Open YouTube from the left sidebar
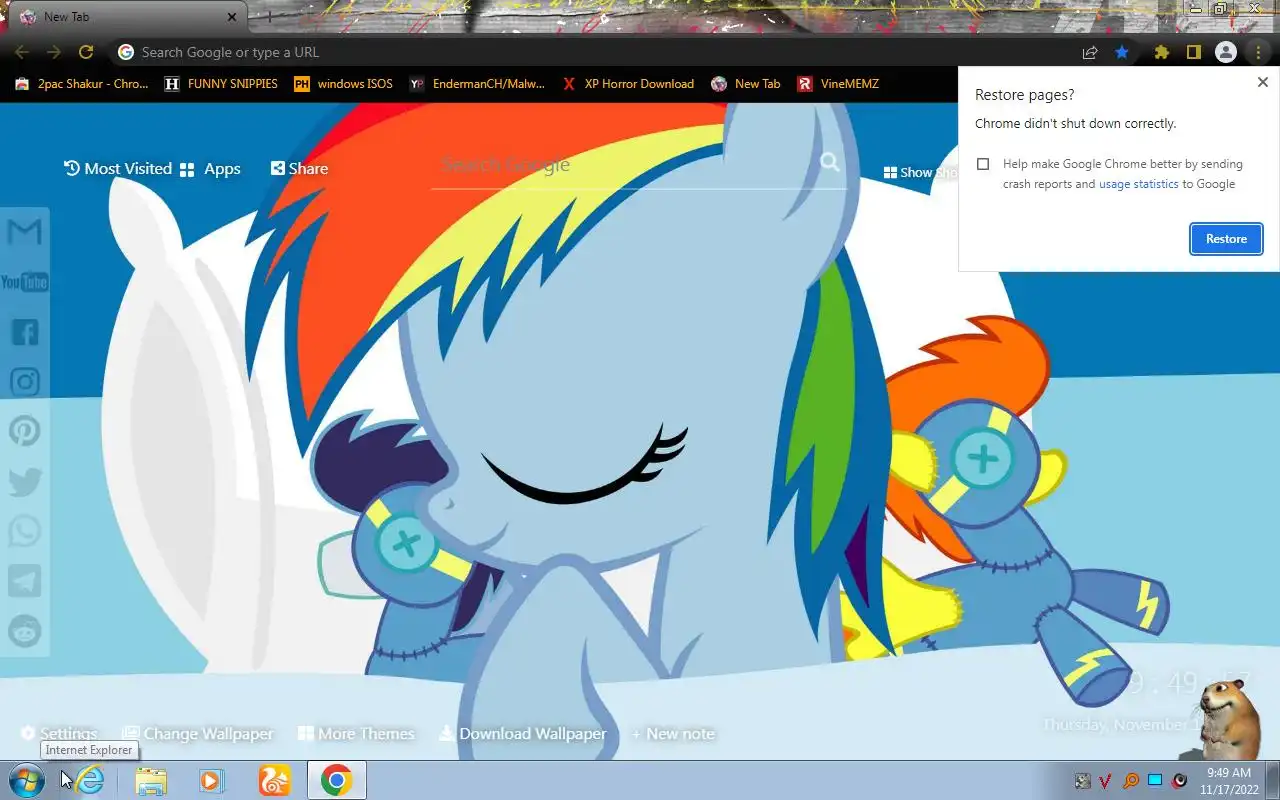This screenshot has width=1280, height=800. [x=25, y=283]
